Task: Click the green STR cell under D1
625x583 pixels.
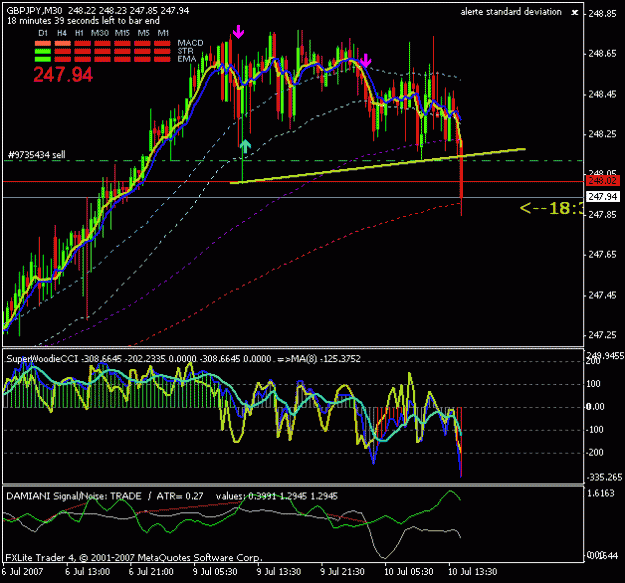Action: click(43, 51)
